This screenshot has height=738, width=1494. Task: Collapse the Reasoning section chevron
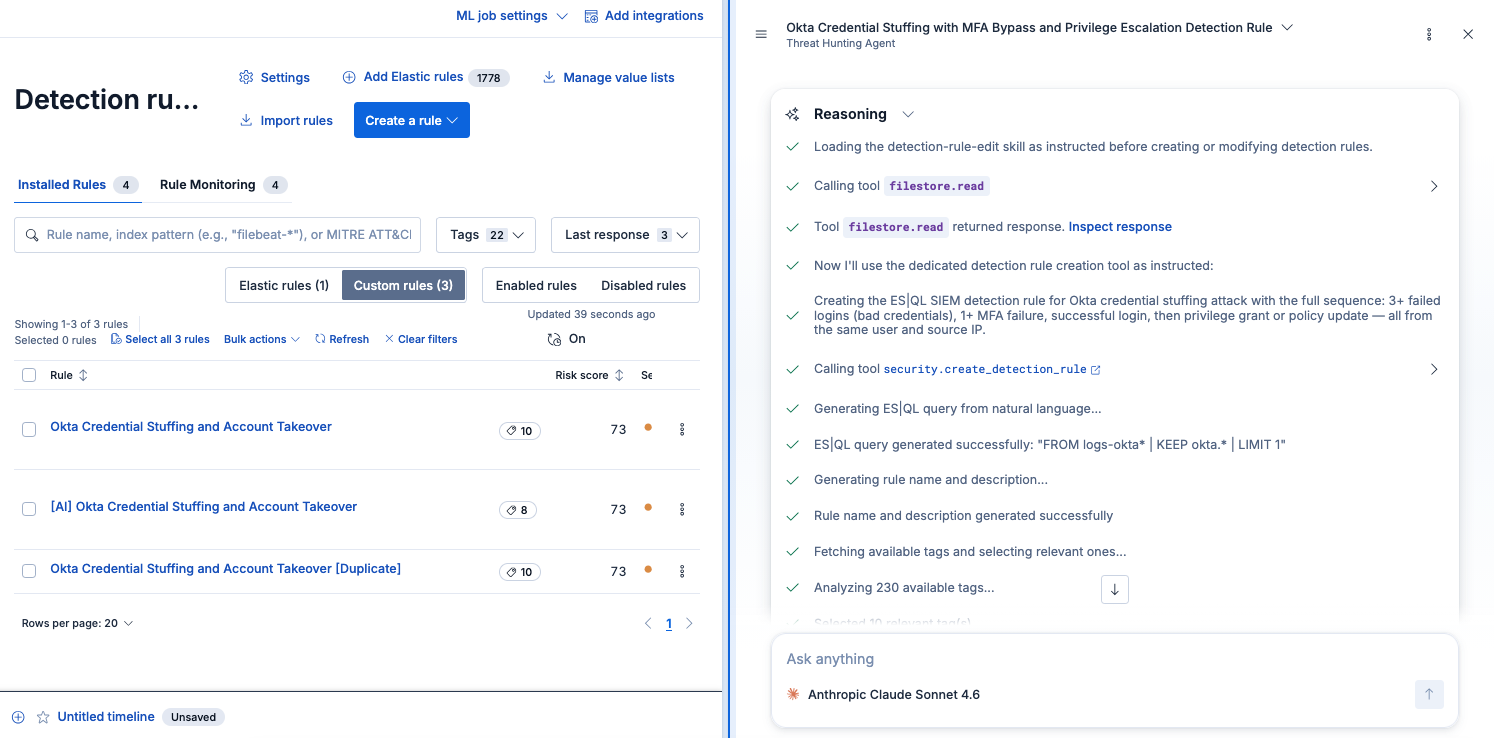pyautogui.click(x=908, y=114)
